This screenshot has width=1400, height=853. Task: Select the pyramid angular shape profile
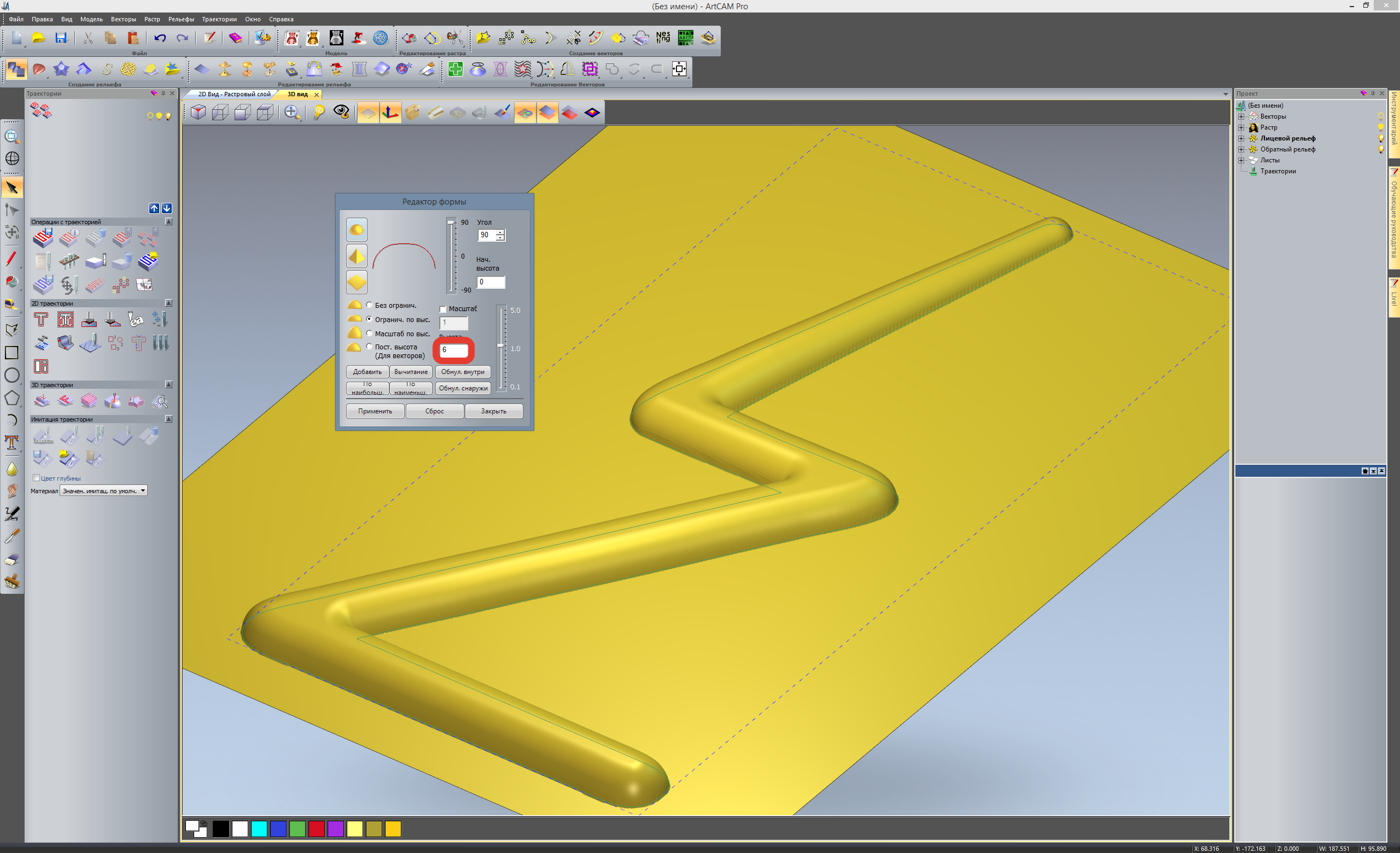click(357, 256)
